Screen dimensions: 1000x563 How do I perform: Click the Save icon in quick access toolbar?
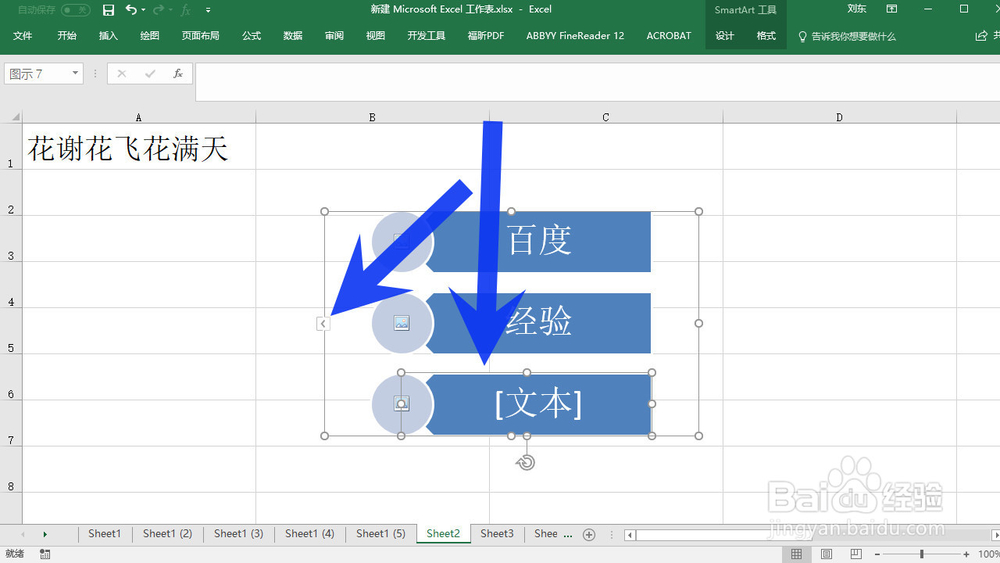pos(108,10)
